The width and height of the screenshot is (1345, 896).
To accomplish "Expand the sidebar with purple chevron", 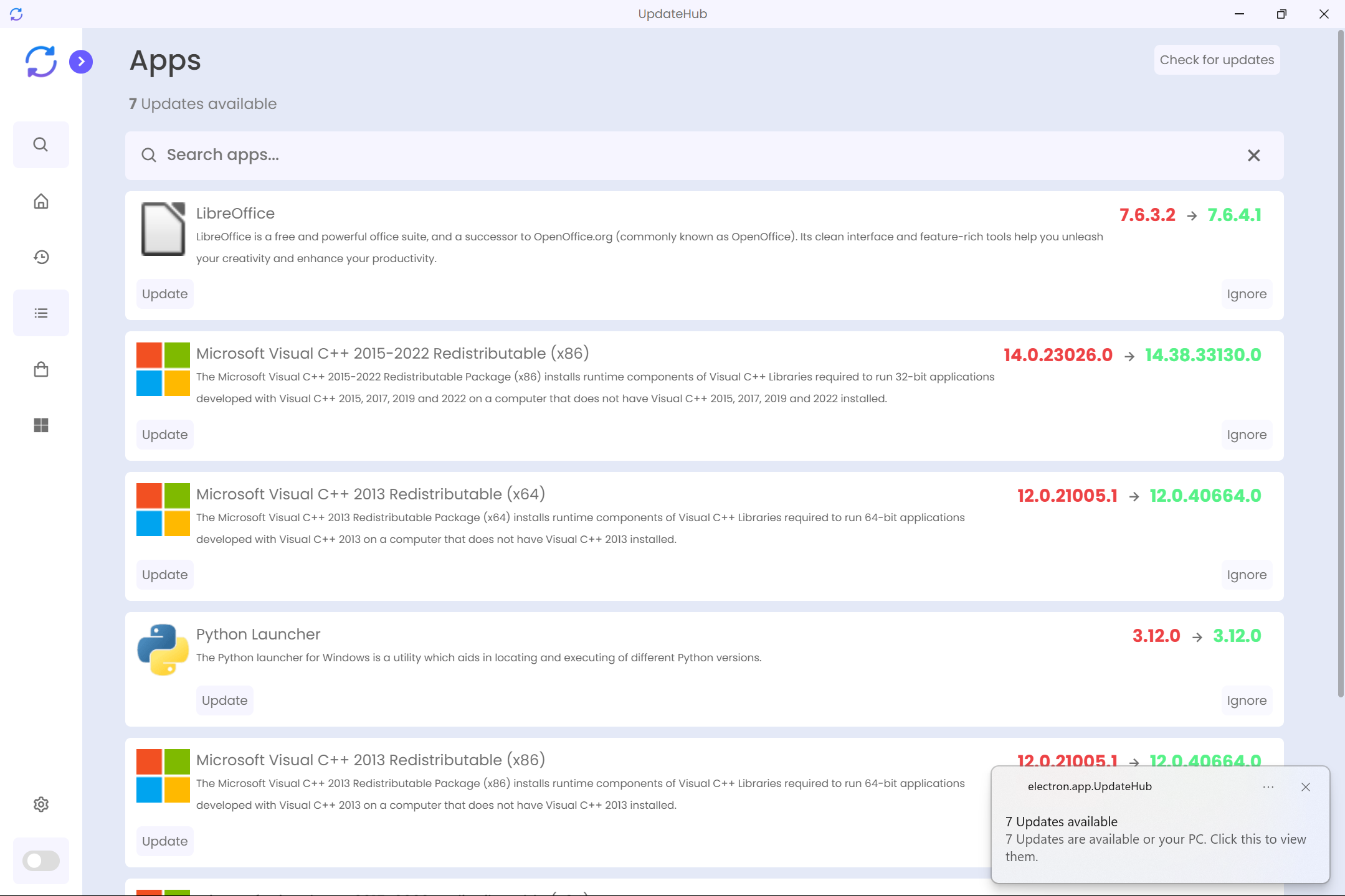I will 81,61.
